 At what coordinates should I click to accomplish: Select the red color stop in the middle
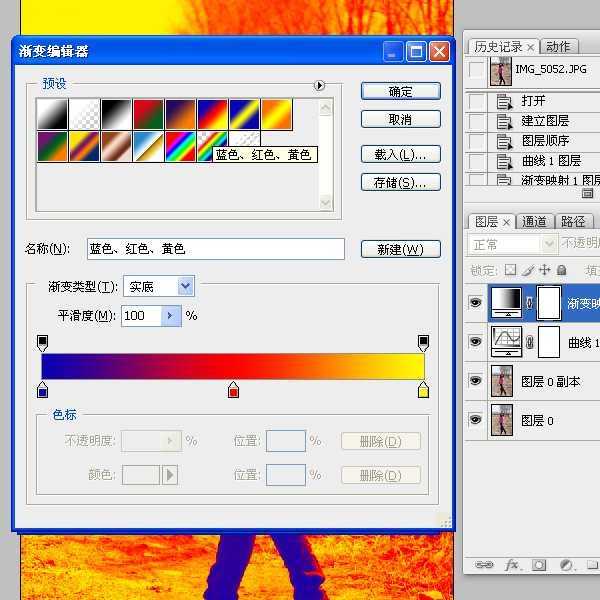tap(233, 390)
